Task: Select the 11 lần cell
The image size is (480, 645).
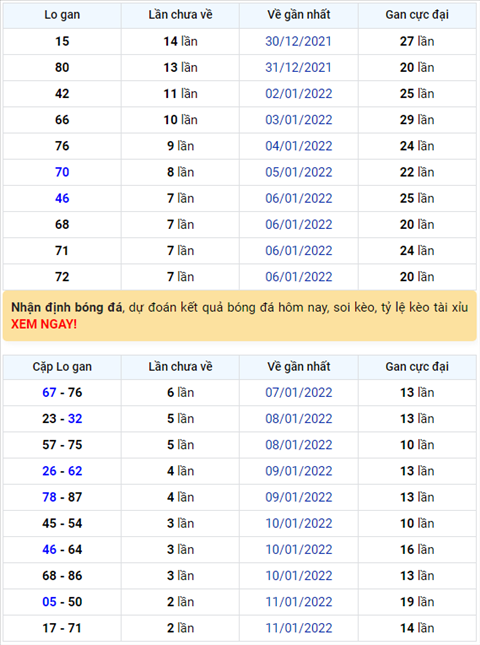Action: point(180,94)
